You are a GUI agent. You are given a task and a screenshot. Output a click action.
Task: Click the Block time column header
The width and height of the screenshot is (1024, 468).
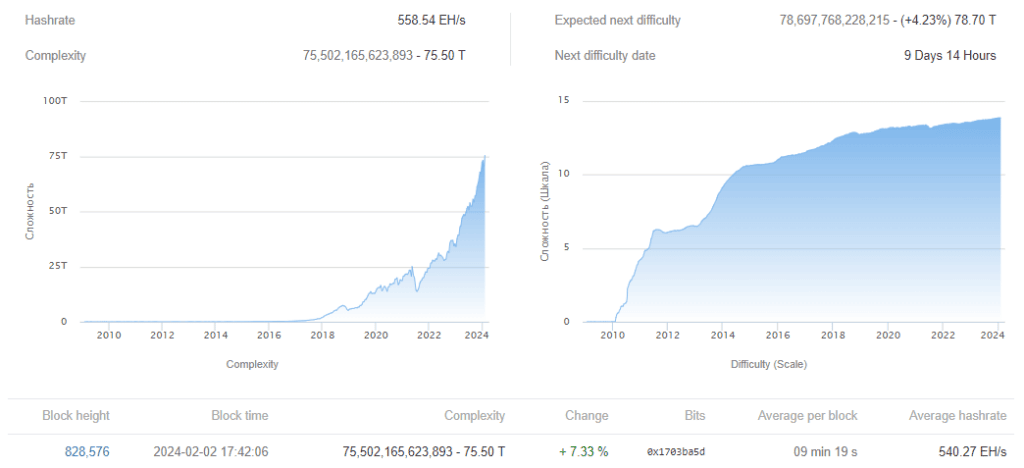tap(239, 415)
